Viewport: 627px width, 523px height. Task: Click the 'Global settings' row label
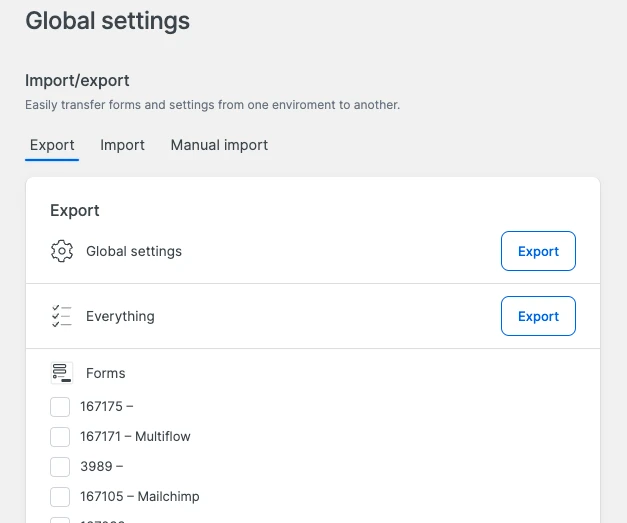[x=134, y=251]
